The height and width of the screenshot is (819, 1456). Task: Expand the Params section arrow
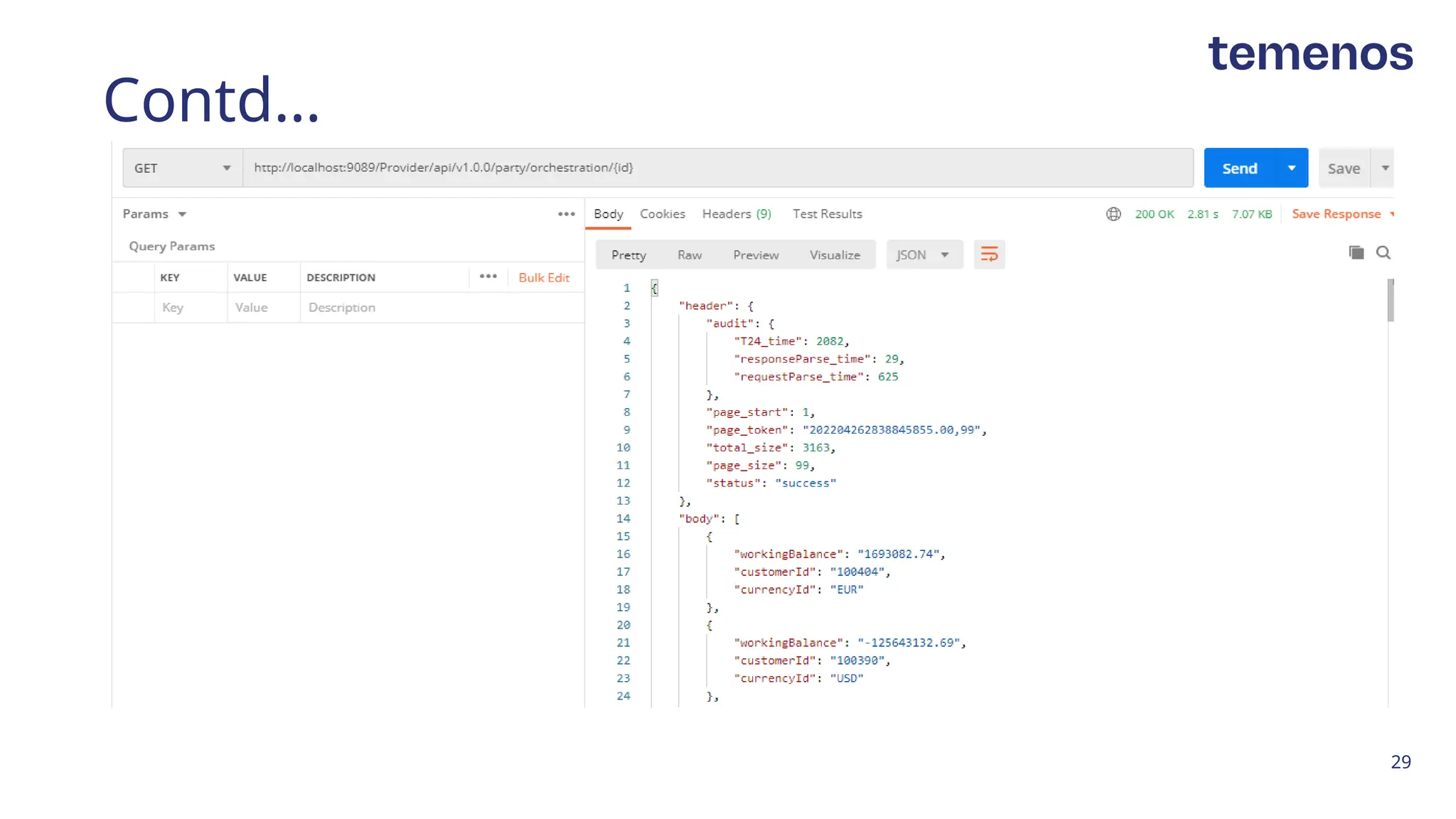point(183,214)
